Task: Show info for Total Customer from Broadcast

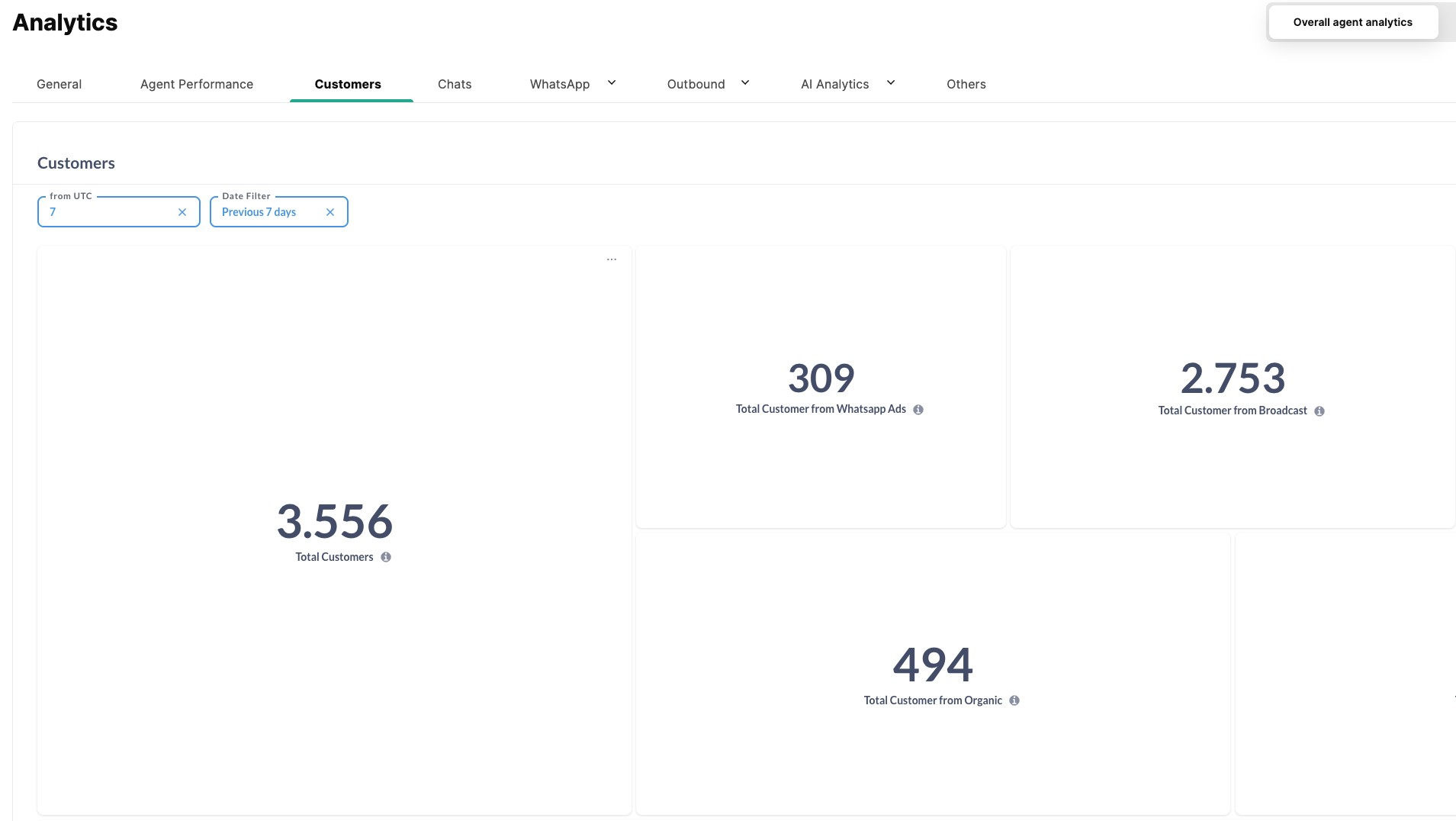Action: click(x=1319, y=411)
